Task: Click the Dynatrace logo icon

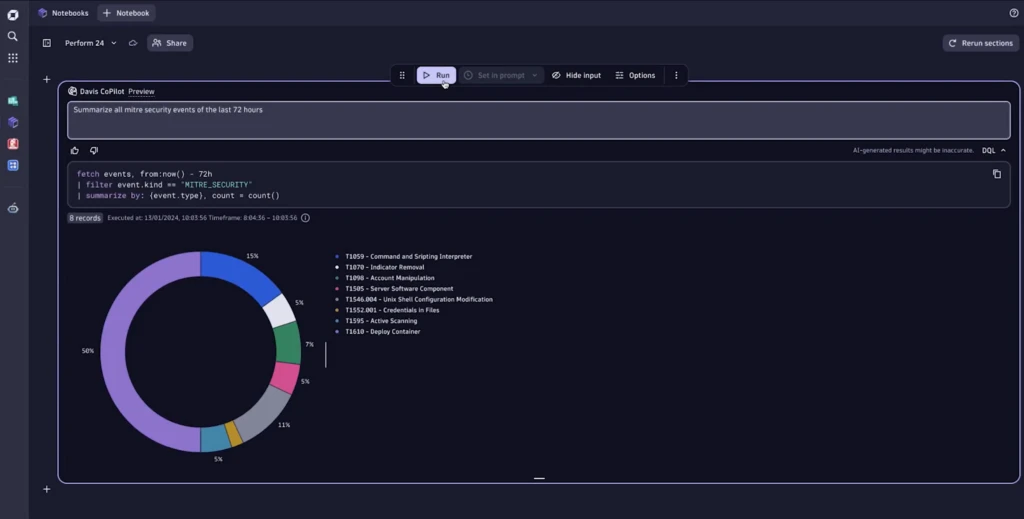Action: (13, 14)
